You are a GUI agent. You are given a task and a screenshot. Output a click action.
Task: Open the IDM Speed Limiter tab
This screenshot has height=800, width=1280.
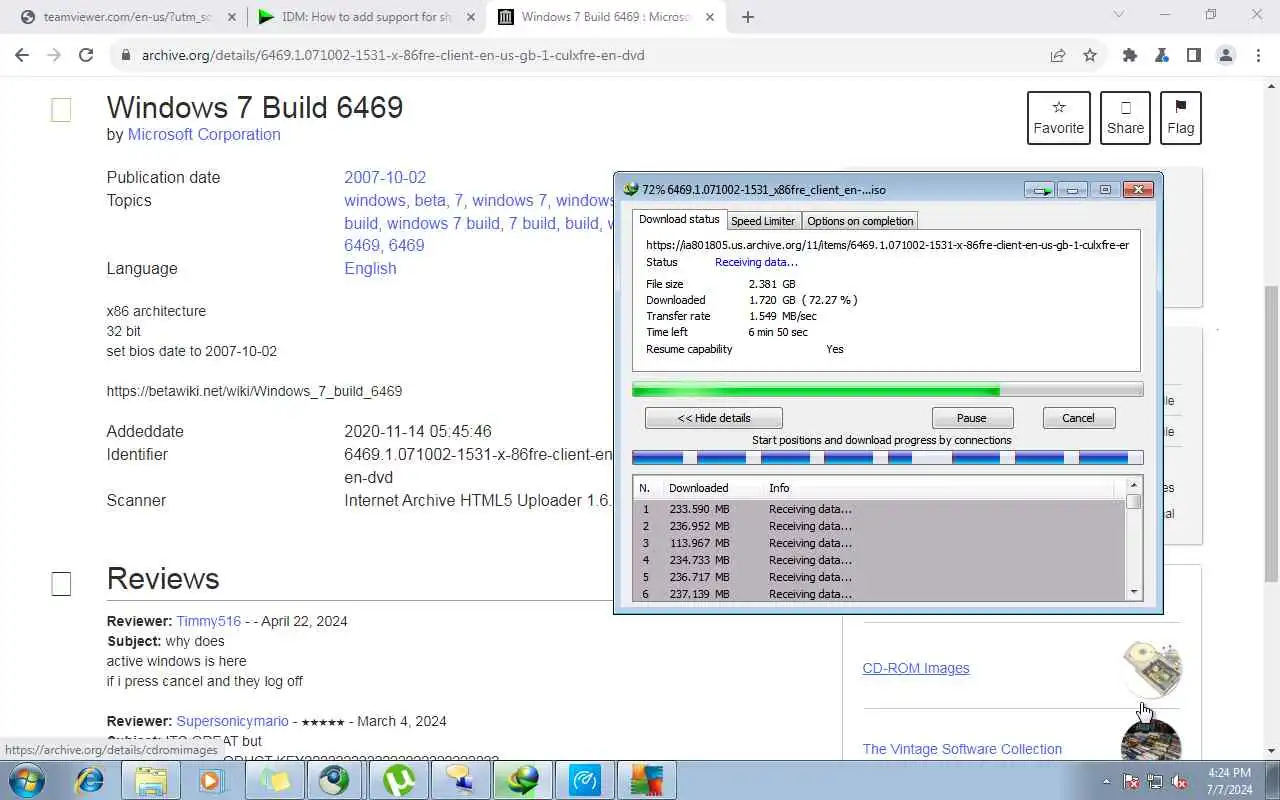(763, 221)
